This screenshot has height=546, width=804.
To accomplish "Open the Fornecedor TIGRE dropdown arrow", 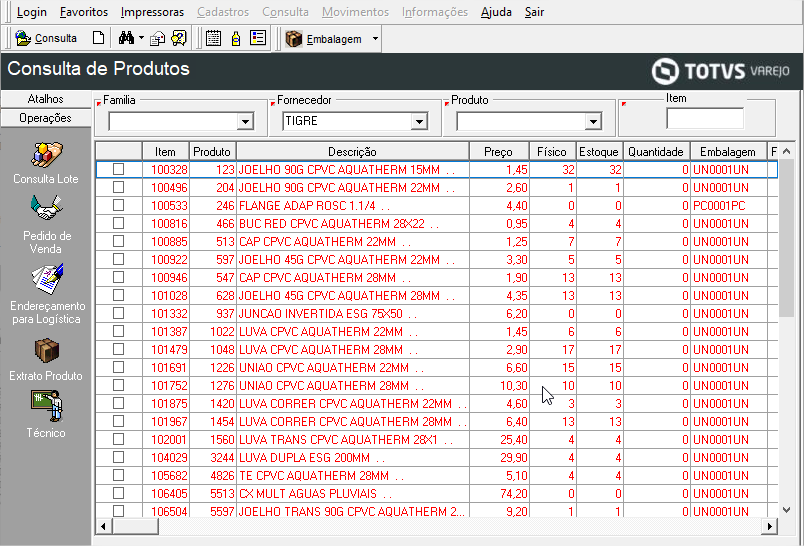I will click(419, 122).
